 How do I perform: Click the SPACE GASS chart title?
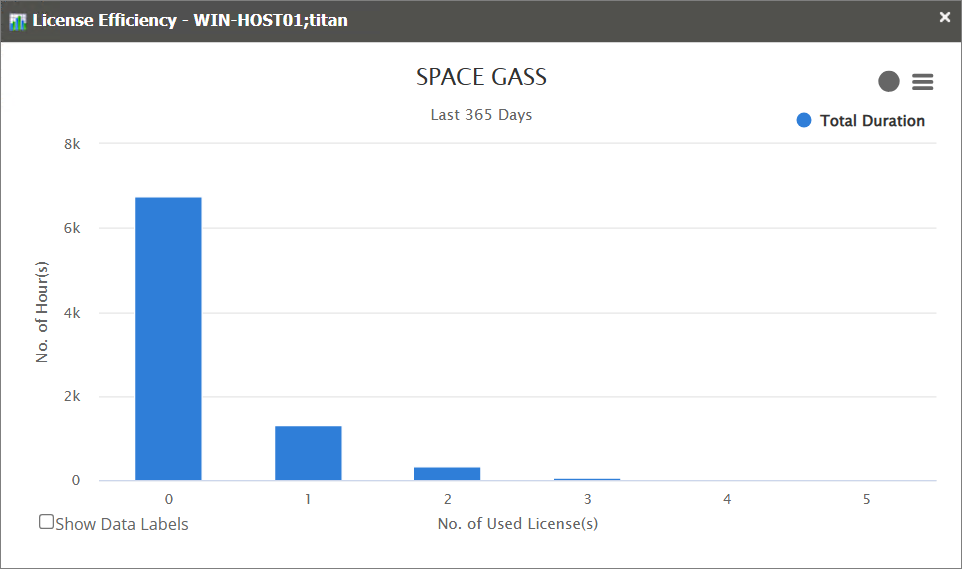tap(481, 77)
